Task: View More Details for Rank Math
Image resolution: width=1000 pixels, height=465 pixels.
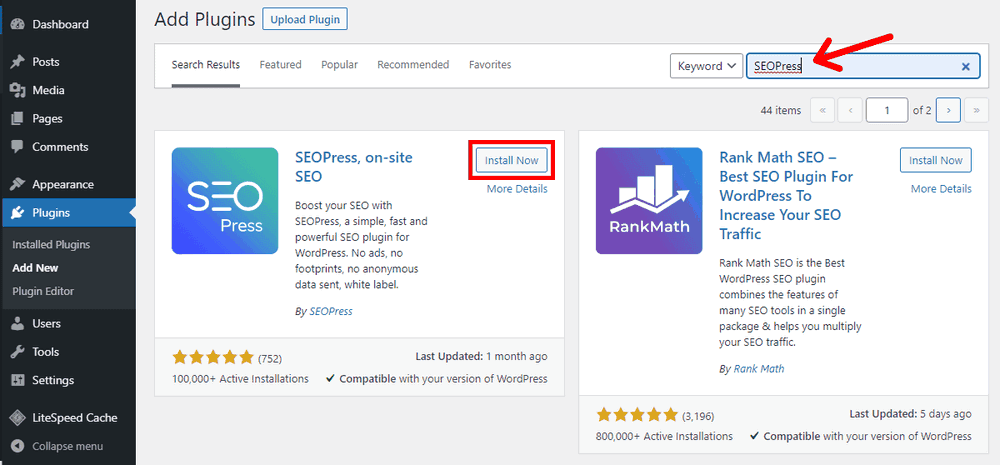Action: point(941,189)
